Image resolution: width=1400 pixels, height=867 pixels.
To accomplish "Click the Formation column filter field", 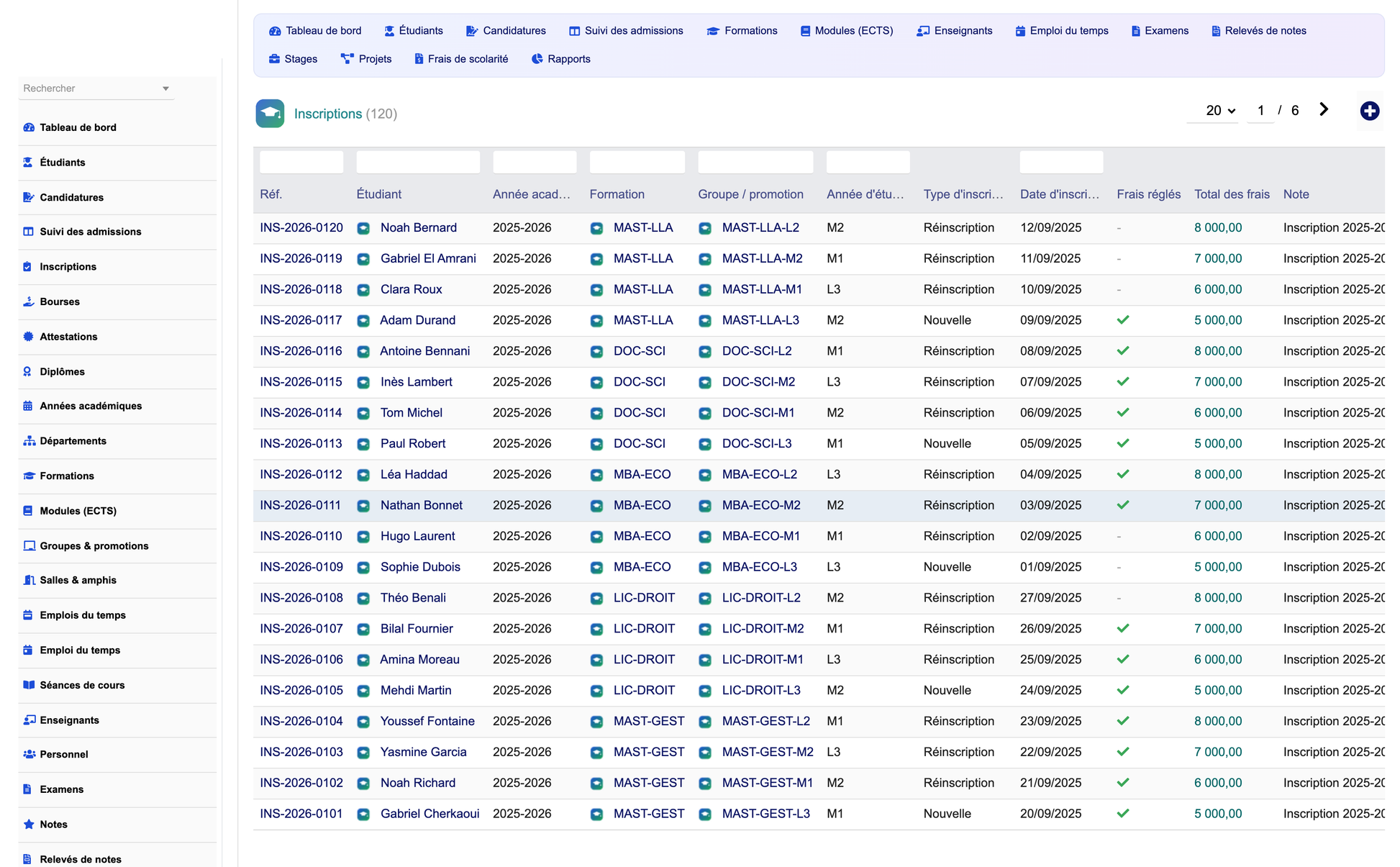I will pos(637,162).
